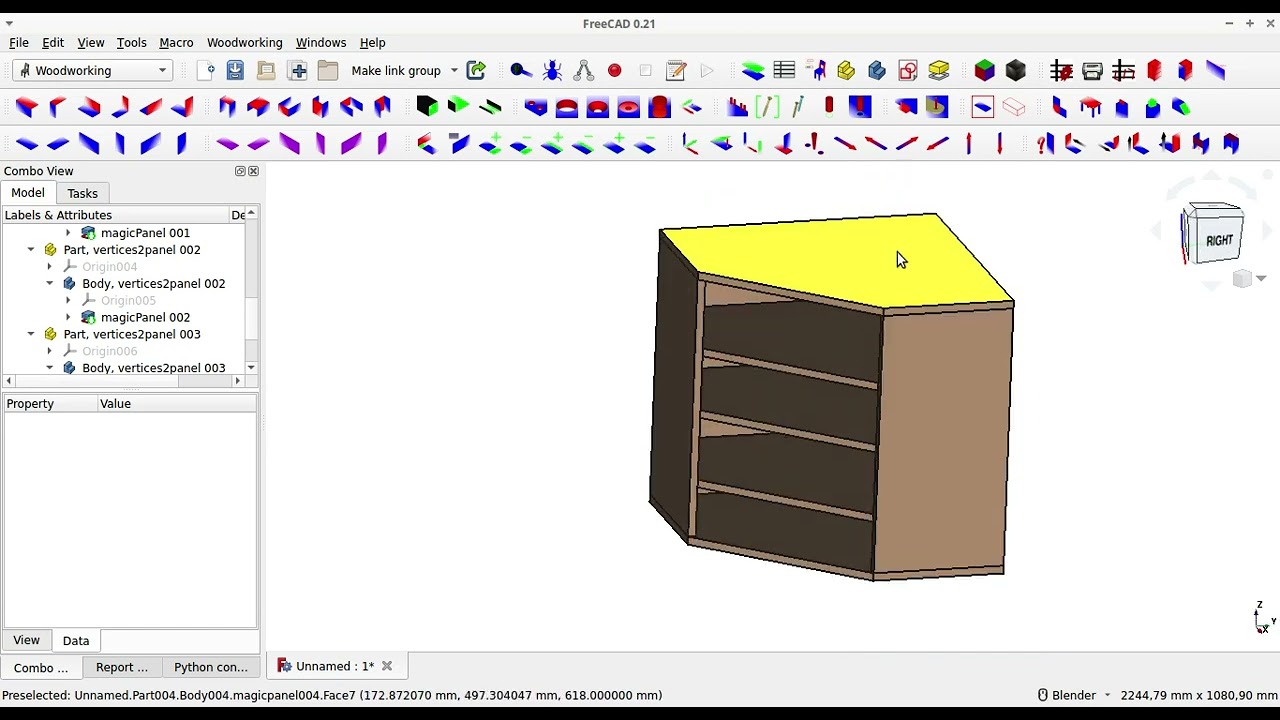
Task: Click the vertical red down-arrow icon
Action: click(x=999, y=144)
